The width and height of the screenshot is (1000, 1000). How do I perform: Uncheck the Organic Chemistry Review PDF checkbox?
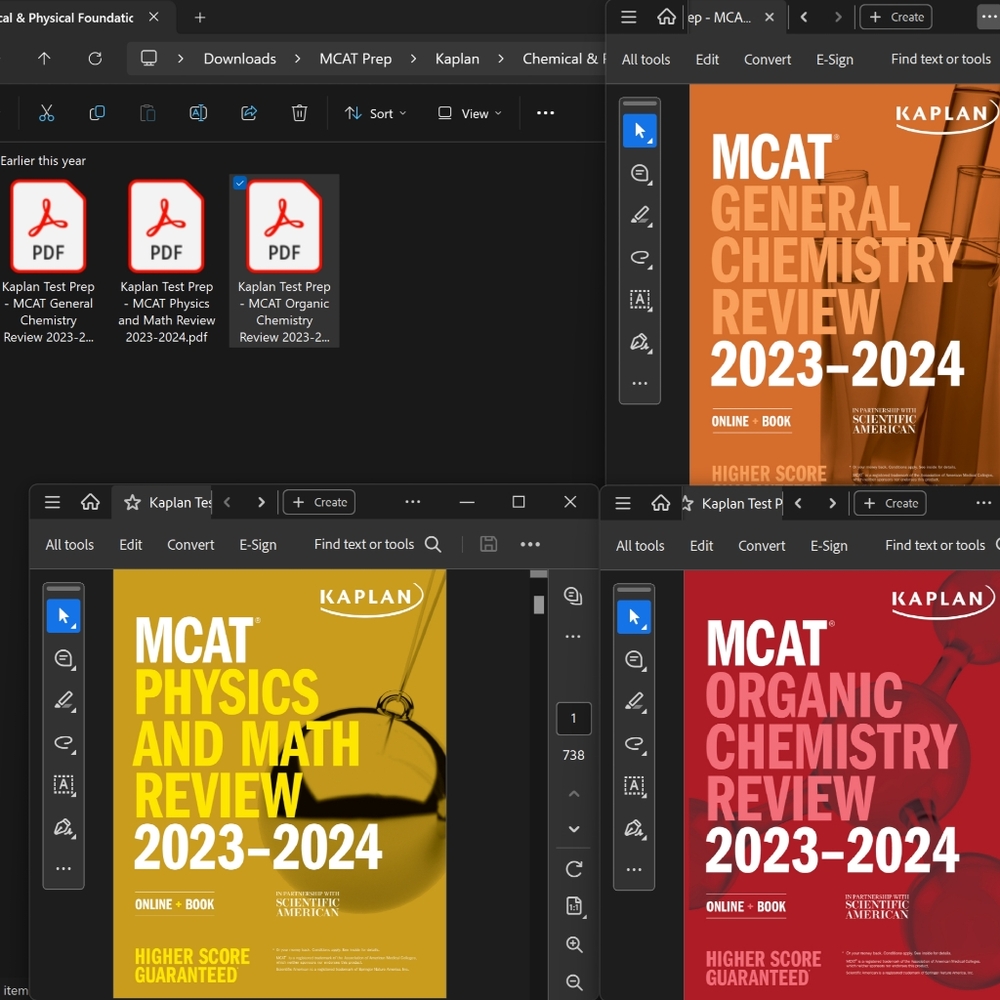click(x=240, y=183)
